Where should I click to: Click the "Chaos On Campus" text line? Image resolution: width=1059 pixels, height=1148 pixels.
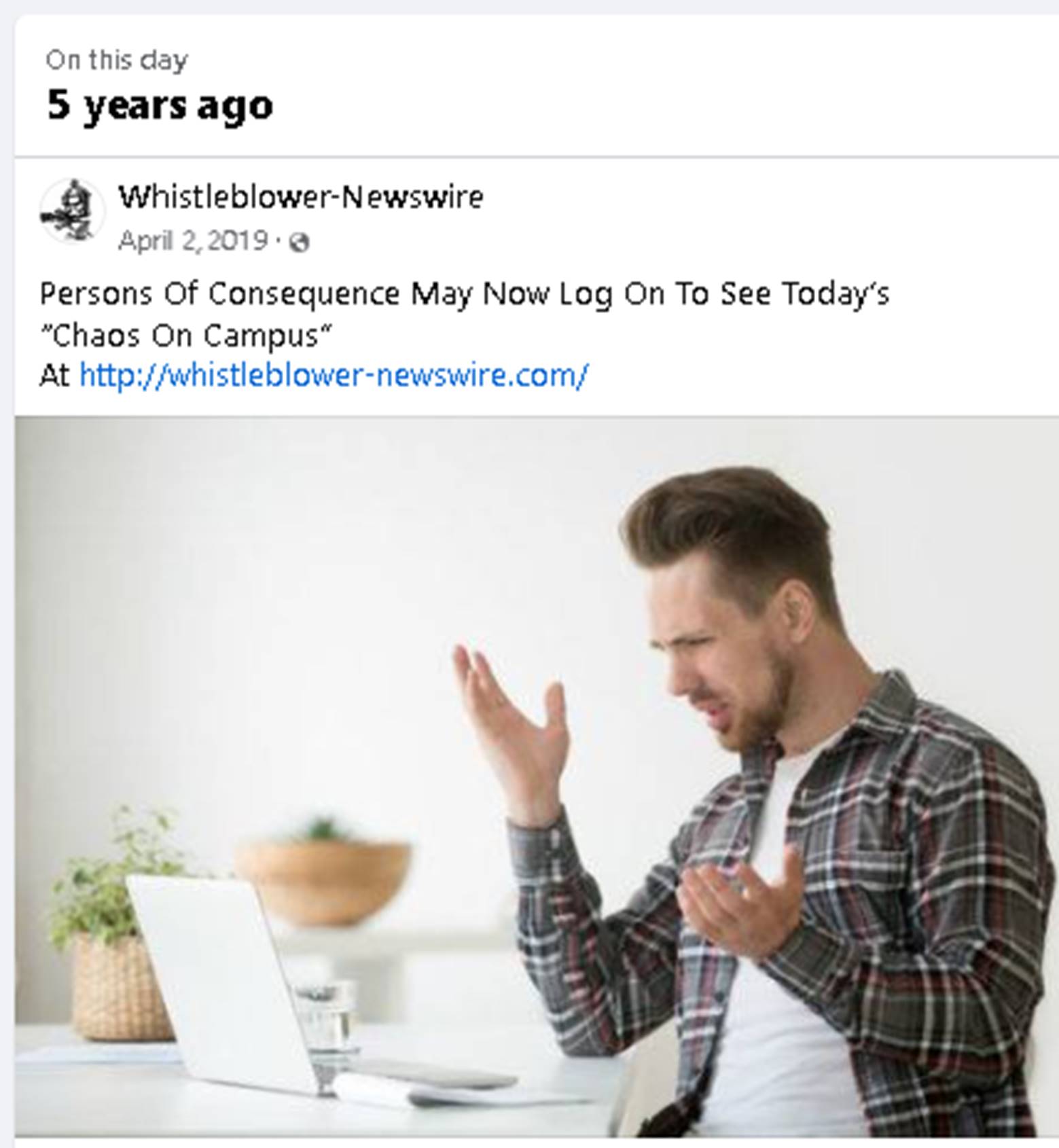(x=185, y=336)
